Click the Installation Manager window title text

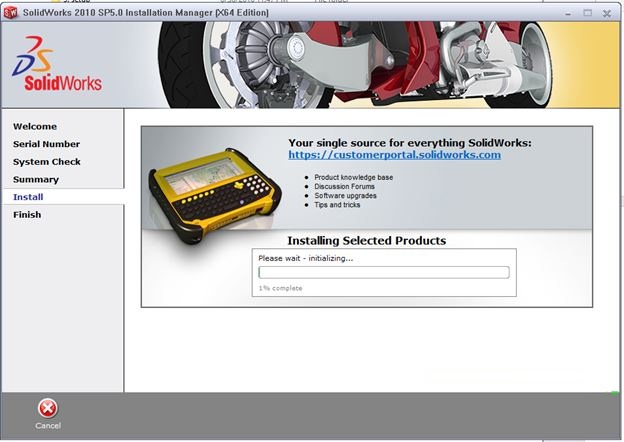click(146, 13)
